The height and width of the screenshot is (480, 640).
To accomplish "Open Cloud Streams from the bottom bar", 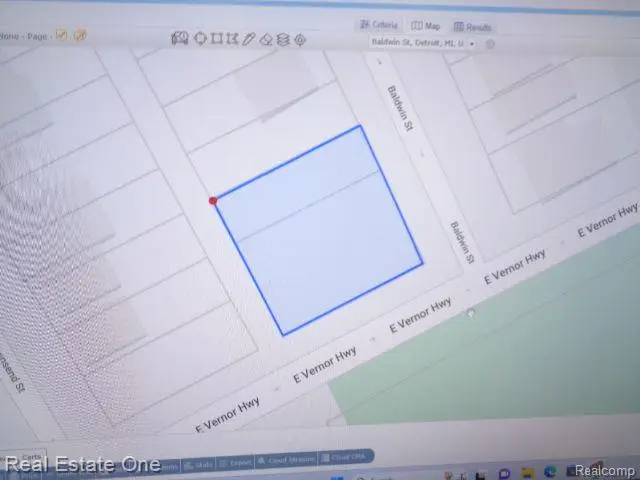I will [x=286, y=460].
